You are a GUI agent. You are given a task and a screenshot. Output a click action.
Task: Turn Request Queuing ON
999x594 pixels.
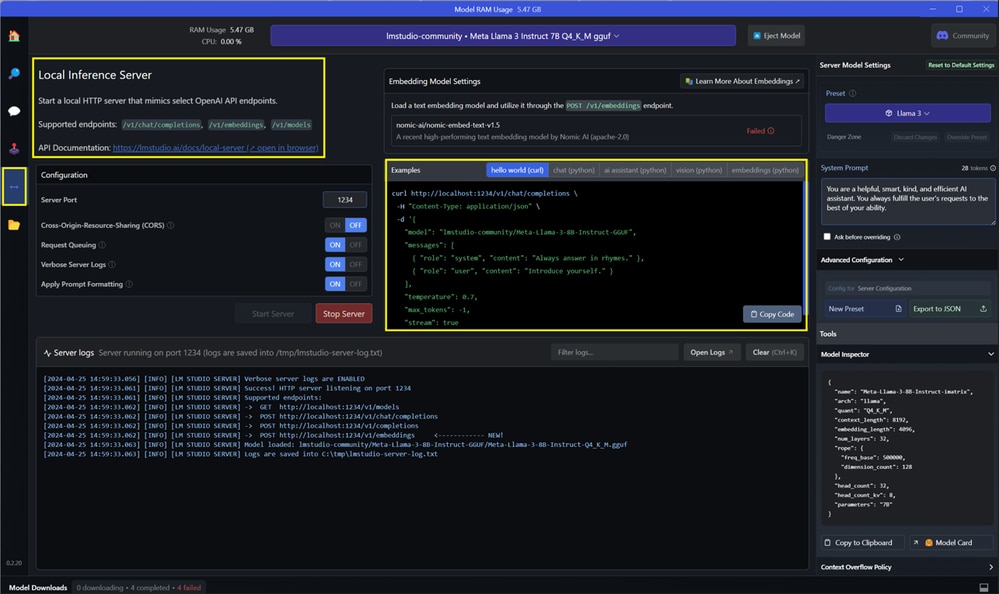pyautogui.click(x=335, y=245)
